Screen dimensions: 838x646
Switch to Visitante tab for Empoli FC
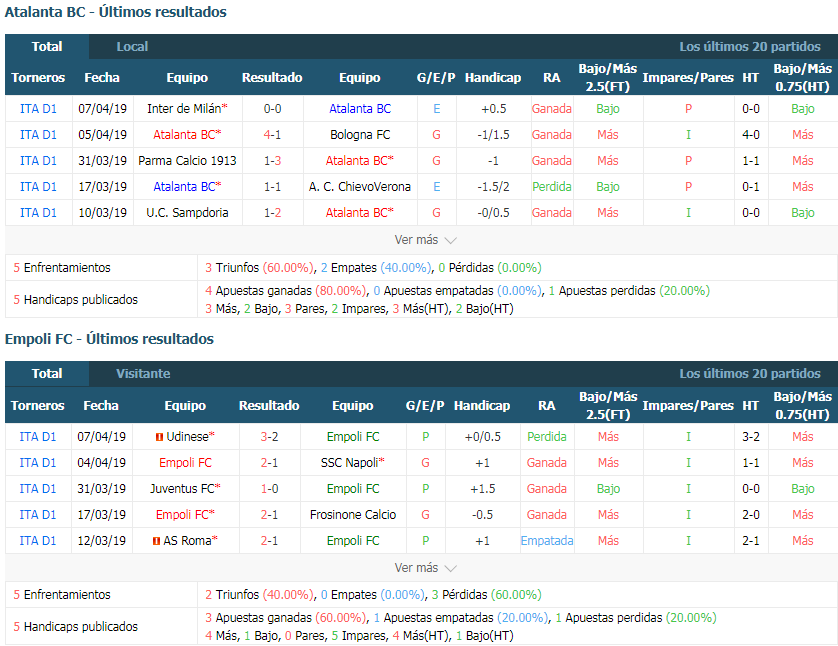pos(143,373)
